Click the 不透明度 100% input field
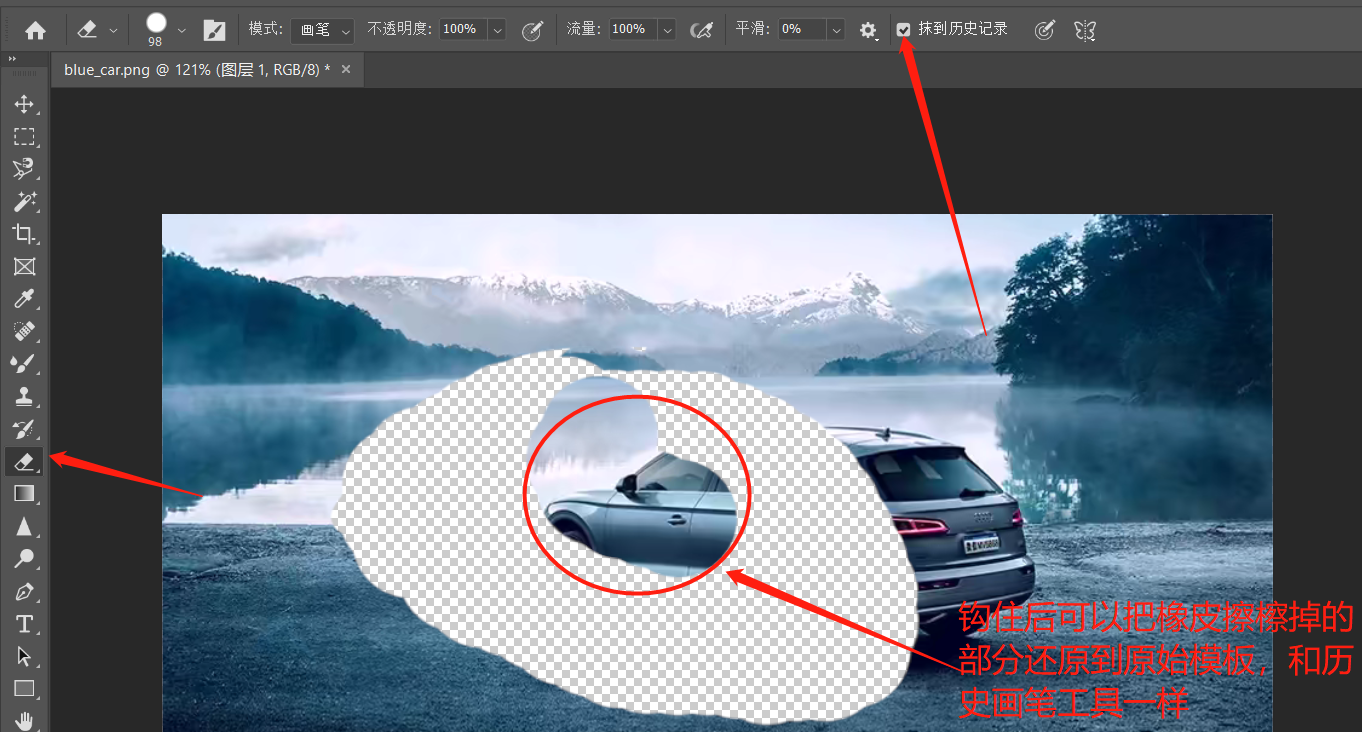Image resolution: width=1362 pixels, height=732 pixels. point(463,30)
